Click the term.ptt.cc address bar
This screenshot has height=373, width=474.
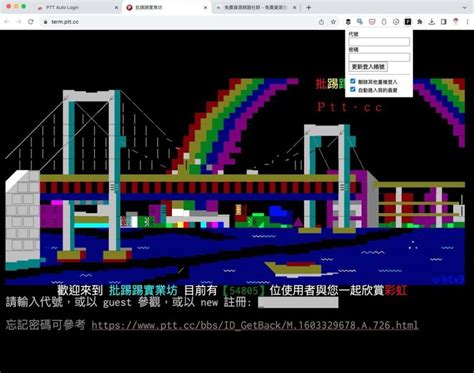coord(180,22)
